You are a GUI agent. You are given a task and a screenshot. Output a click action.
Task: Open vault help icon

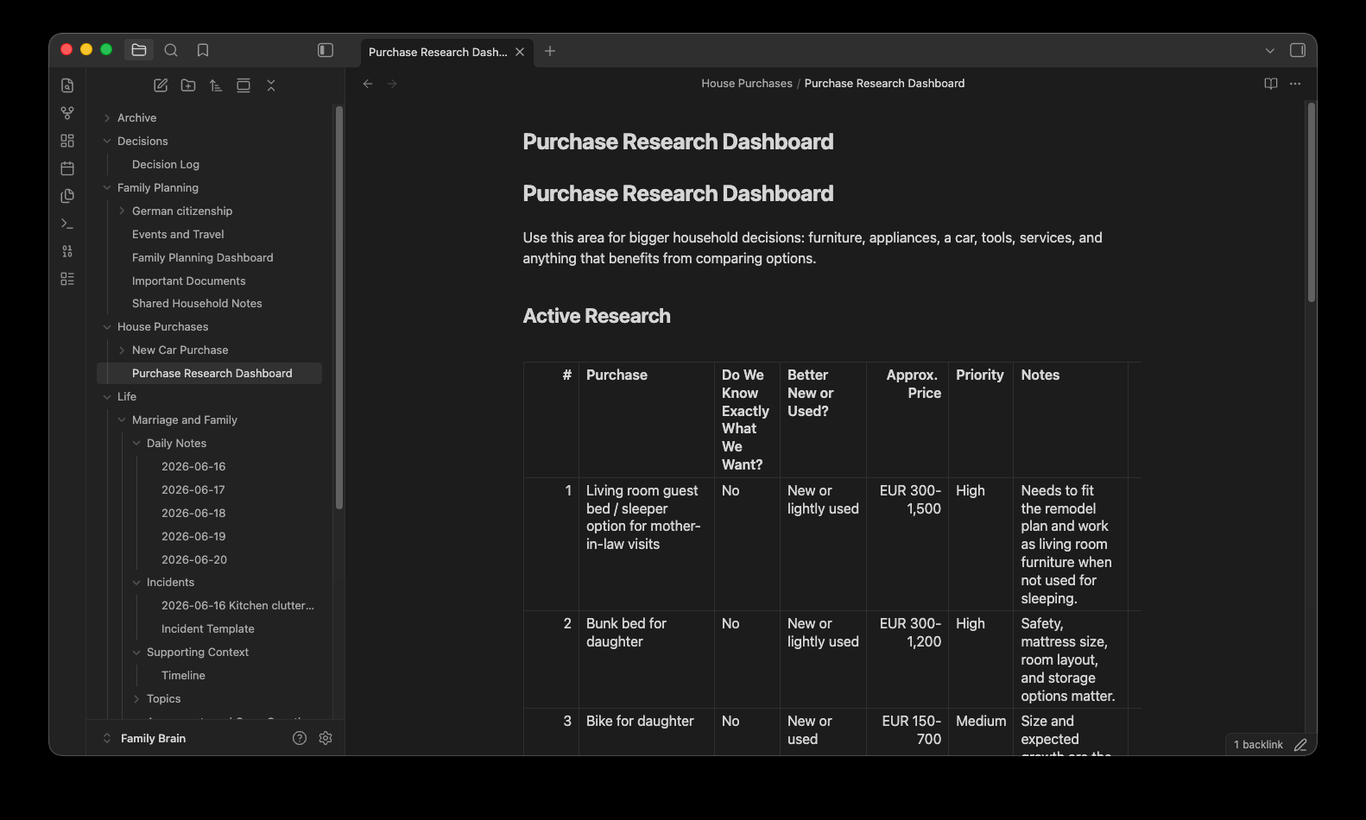pos(299,738)
